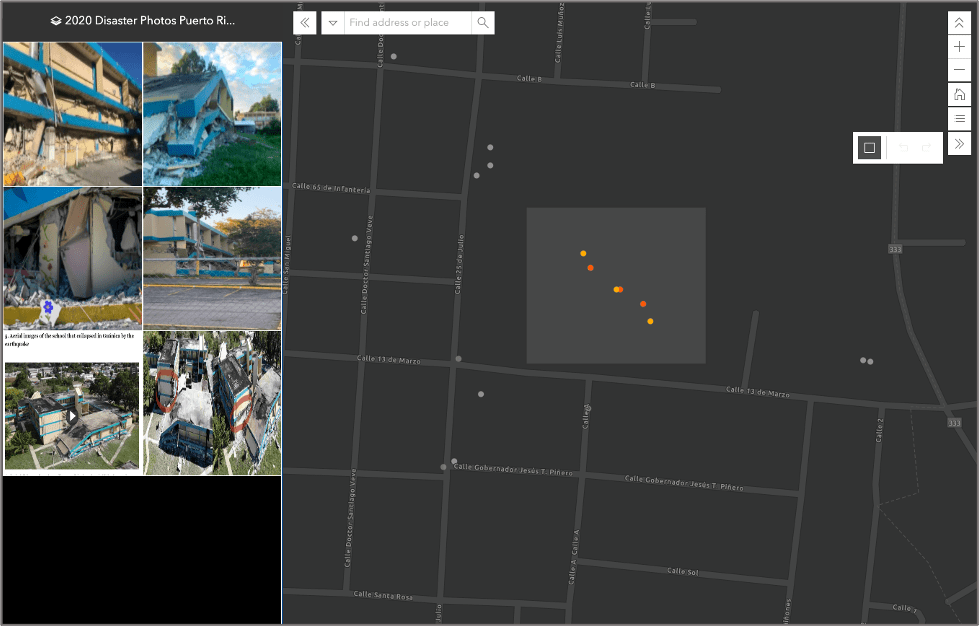This screenshot has height=627, width=979.
Task: Click the undo arrow in the selection widget
Action: [902, 147]
